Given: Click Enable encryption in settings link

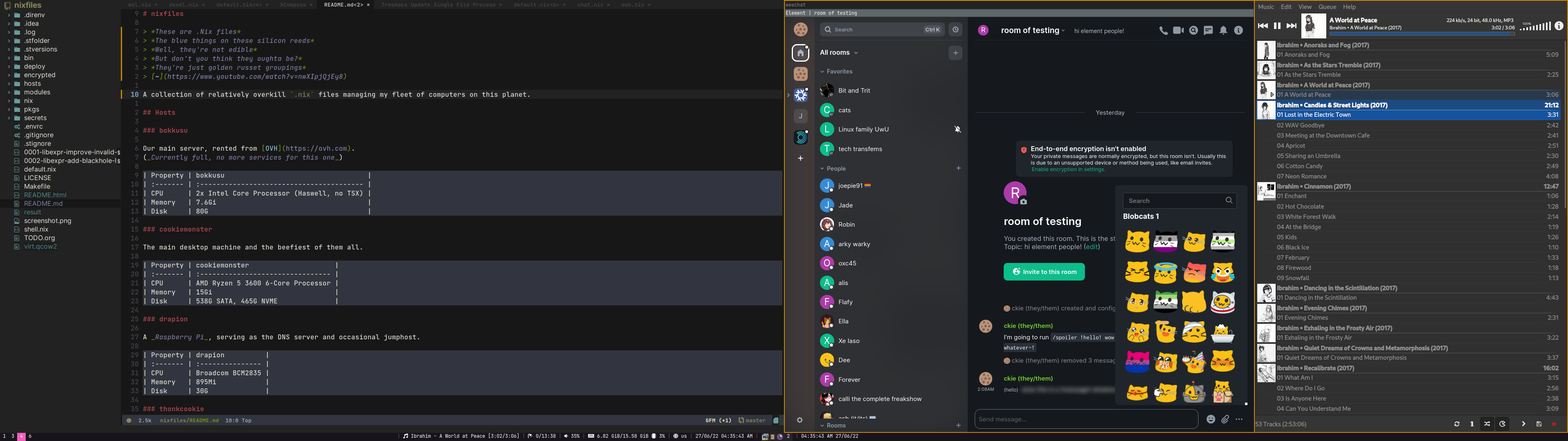Looking at the screenshot, I should coord(1068,170).
